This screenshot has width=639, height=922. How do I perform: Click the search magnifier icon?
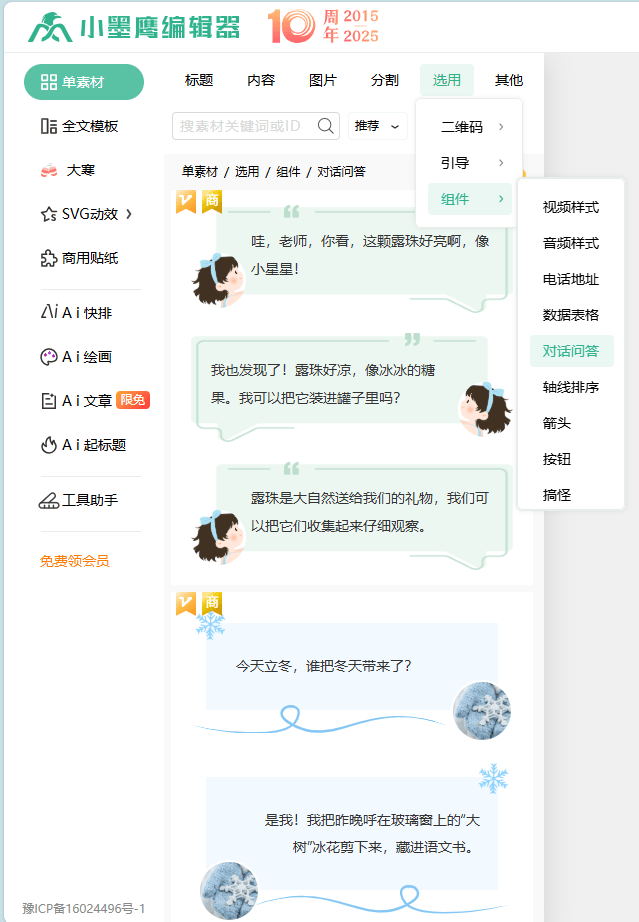[326, 126]
